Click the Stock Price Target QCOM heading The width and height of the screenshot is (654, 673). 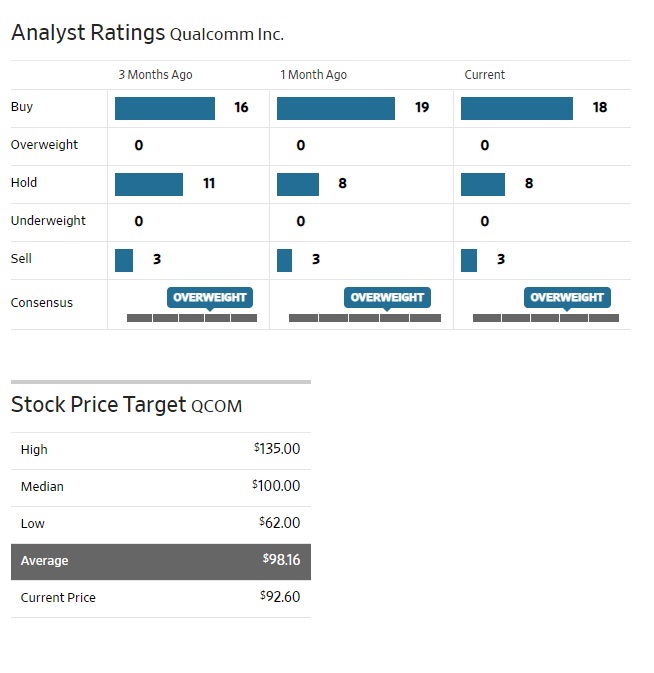pyautogui.click(x=127, y=405)
